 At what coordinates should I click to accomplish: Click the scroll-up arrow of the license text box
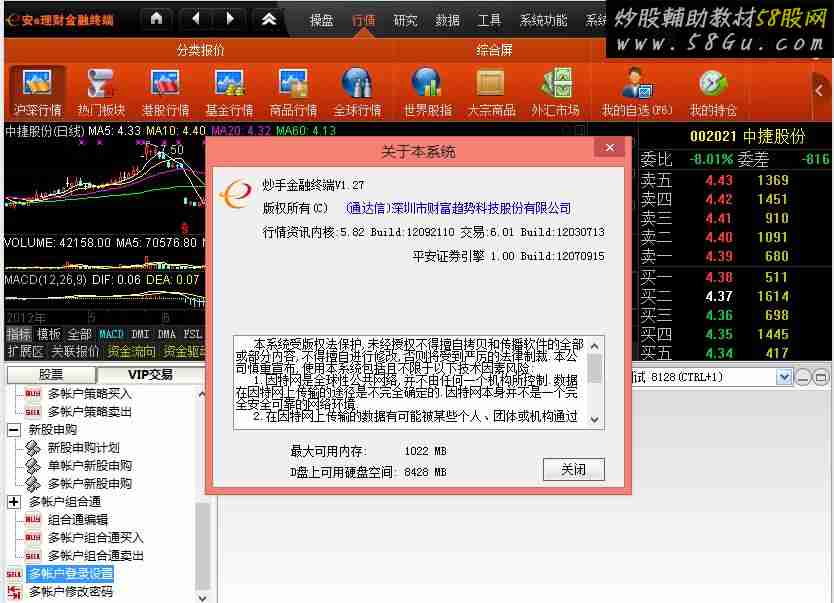point(595,346)
